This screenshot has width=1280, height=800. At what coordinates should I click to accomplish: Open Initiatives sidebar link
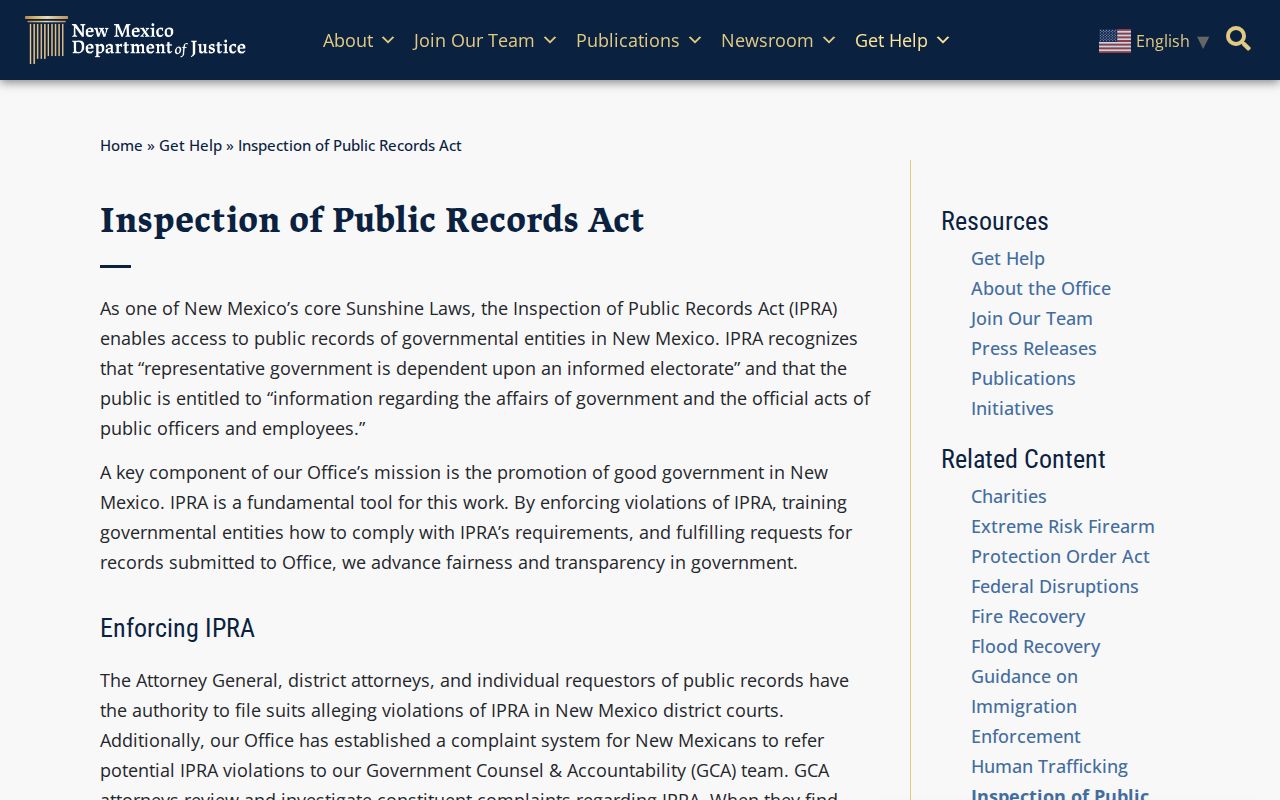pyautogui.click(x=1012, y=408)
